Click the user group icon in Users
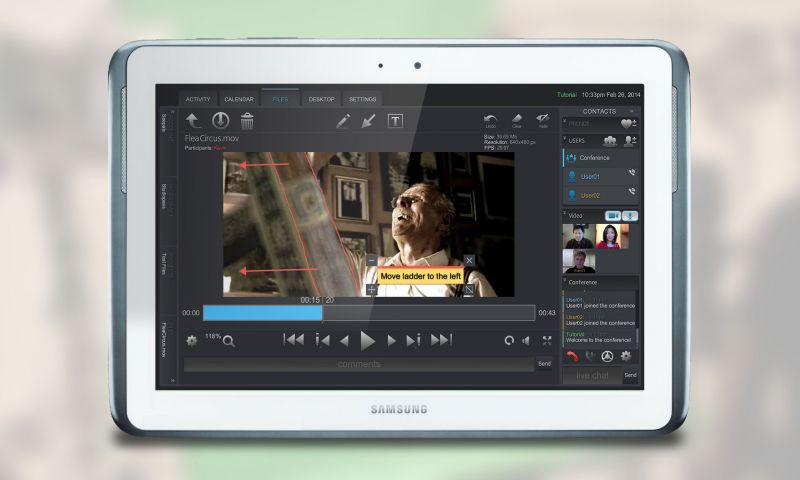Screen dimensions: 800x480 (610, 140)
